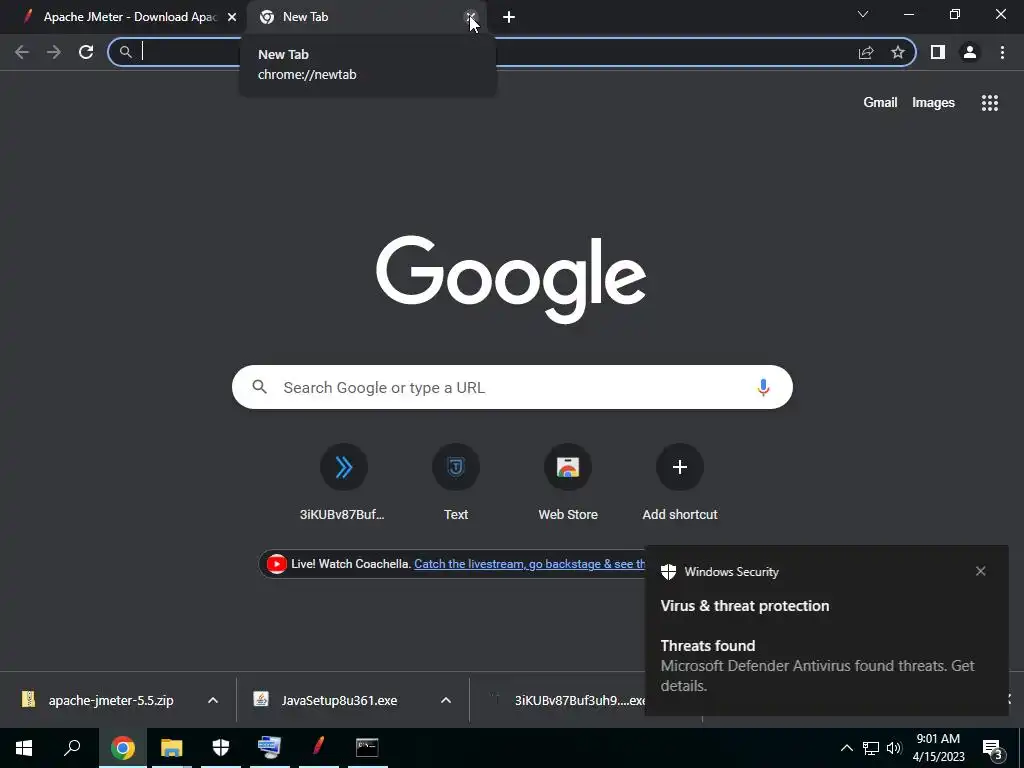The height and width of the screenshot is (768, 1024).
Task: Bookmark this tab with star icon
Action: pyautogui.click(x=898, y=52)
